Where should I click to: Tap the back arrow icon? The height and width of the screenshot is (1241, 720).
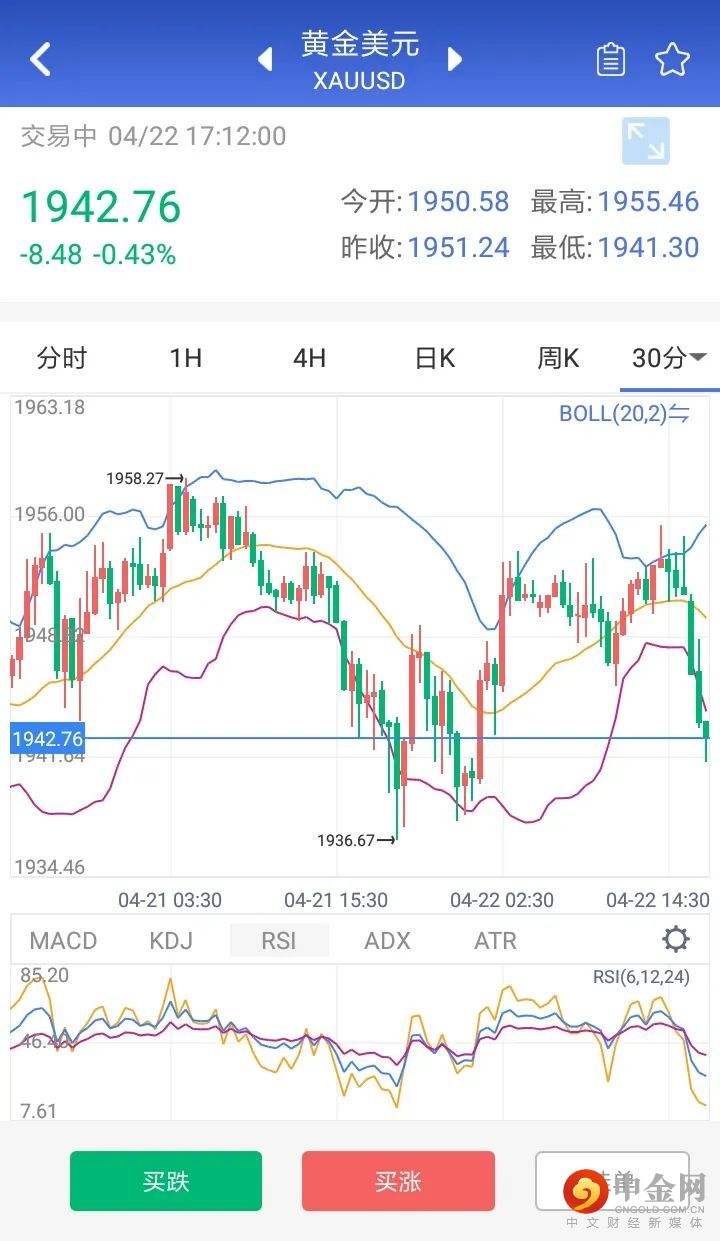coord(40,59)
